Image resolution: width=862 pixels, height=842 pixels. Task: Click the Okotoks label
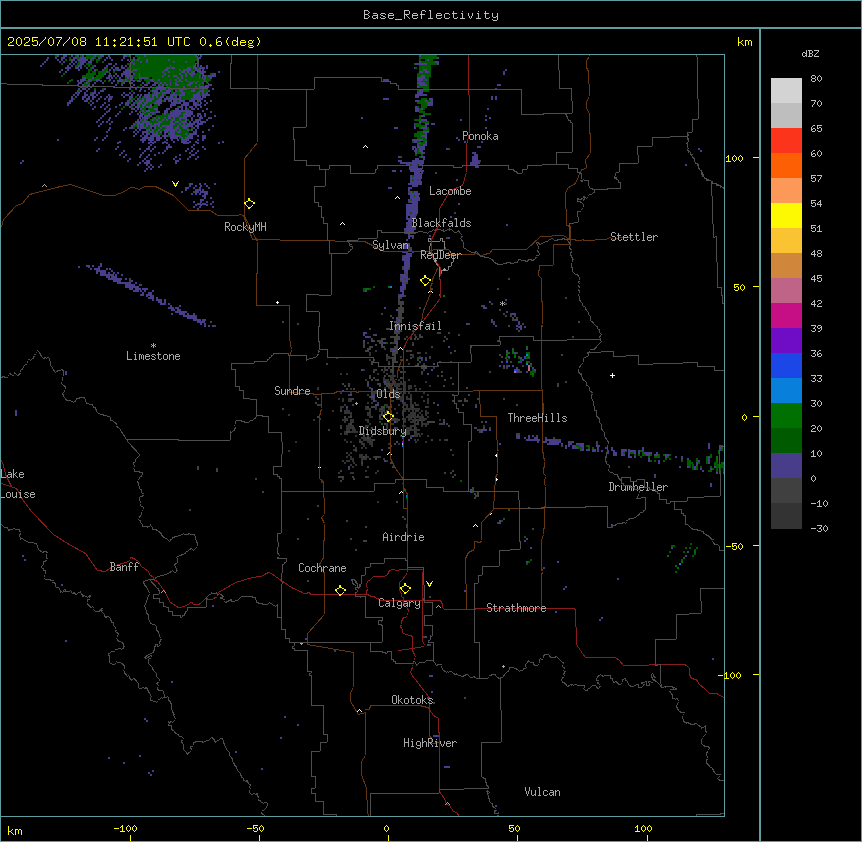tap(412, 700)
